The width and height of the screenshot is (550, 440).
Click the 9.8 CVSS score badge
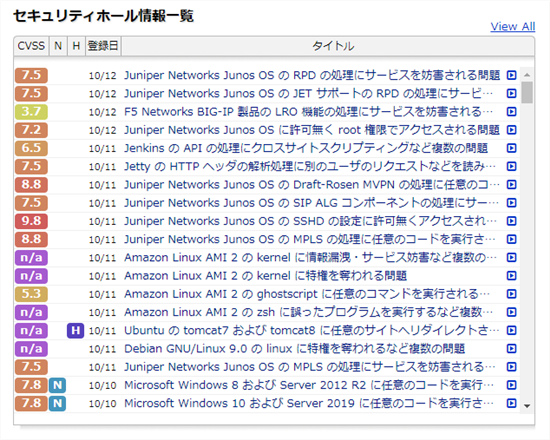[31, 221]
